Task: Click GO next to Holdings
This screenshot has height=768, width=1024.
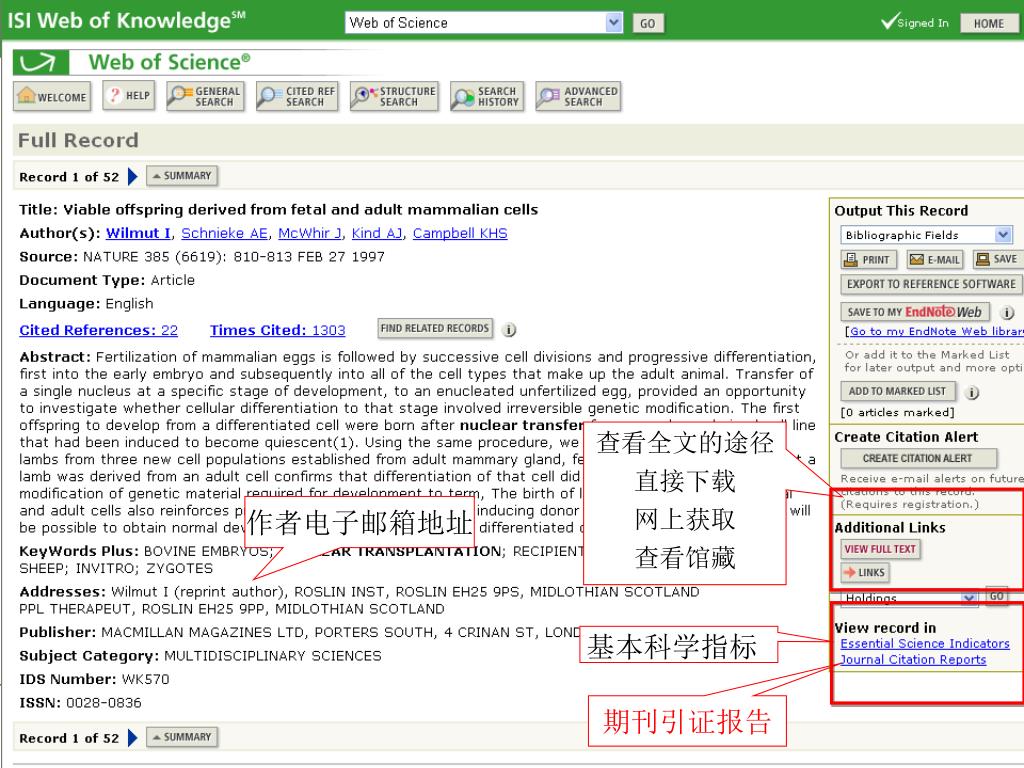Action: (997, 596)
